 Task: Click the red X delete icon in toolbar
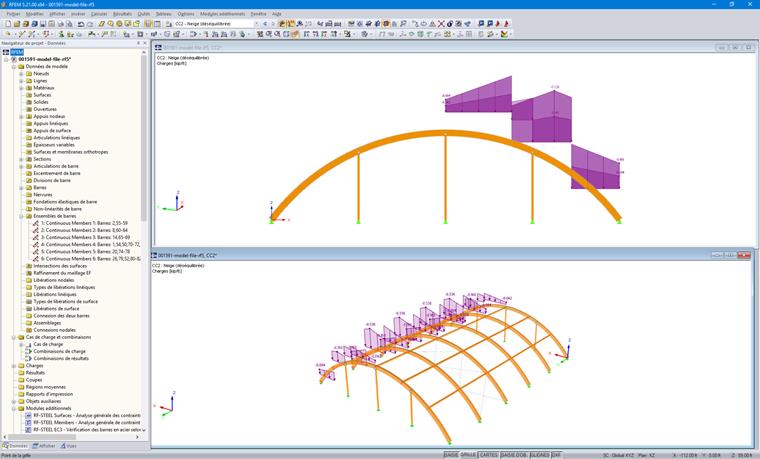441,24
